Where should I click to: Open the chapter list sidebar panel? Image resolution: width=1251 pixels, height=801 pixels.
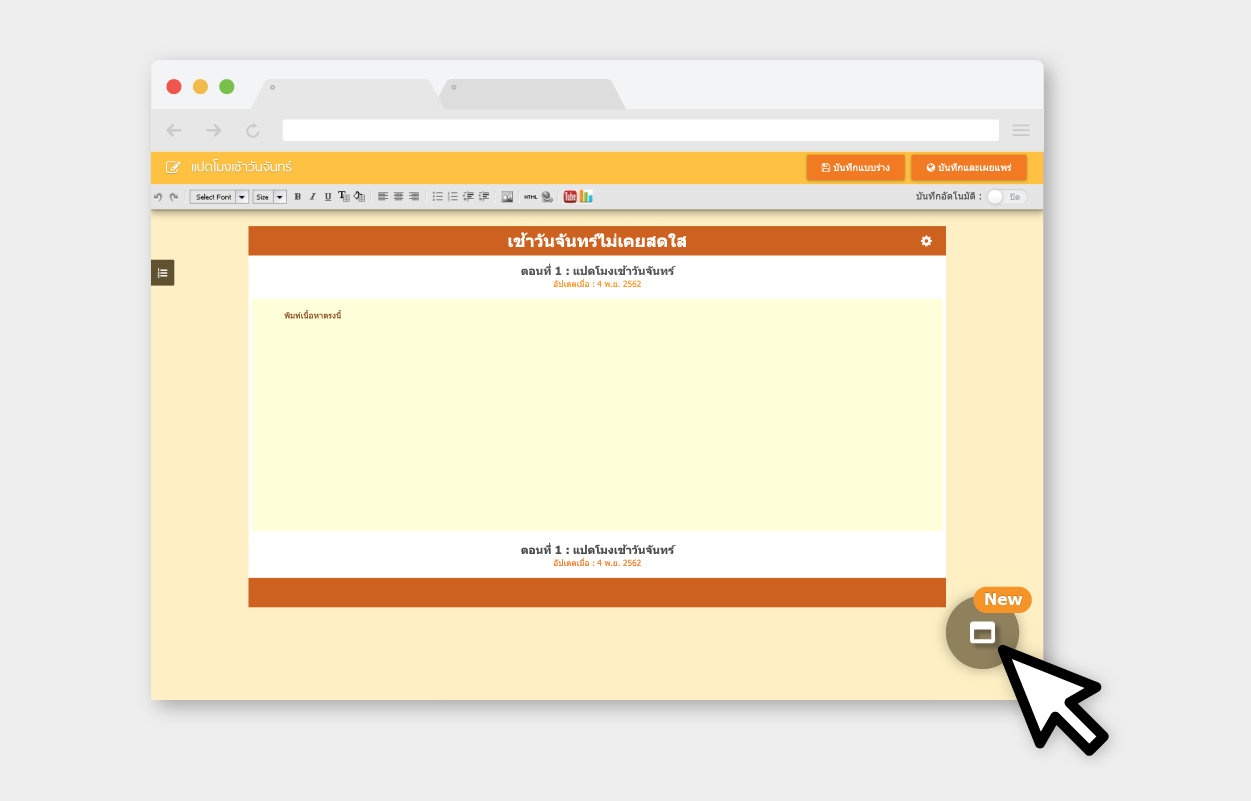coord(162,273)
